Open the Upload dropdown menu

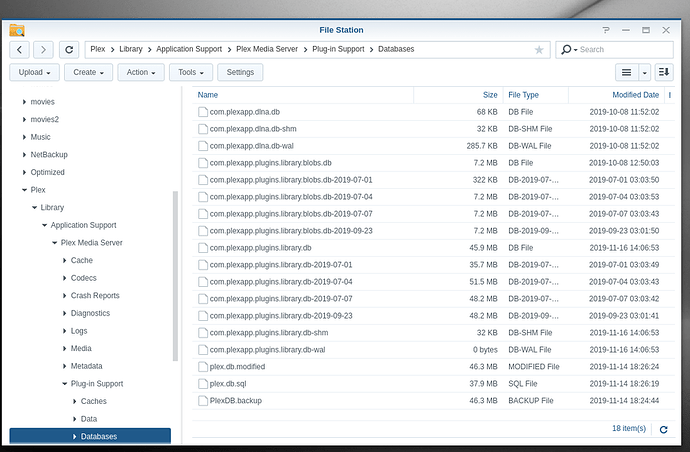(x=34, y=72)
